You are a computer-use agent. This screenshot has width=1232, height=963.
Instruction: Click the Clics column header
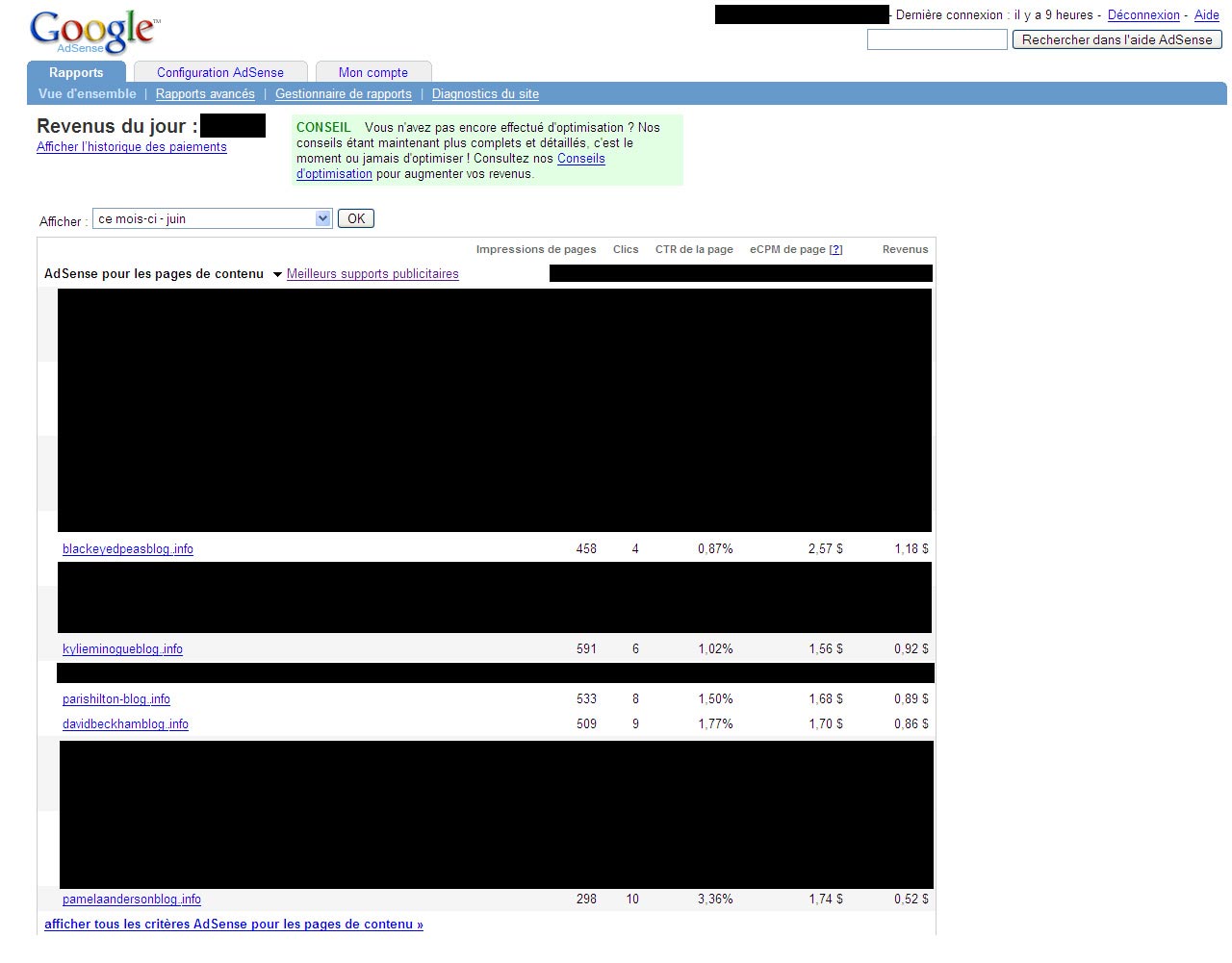point(626,249)
